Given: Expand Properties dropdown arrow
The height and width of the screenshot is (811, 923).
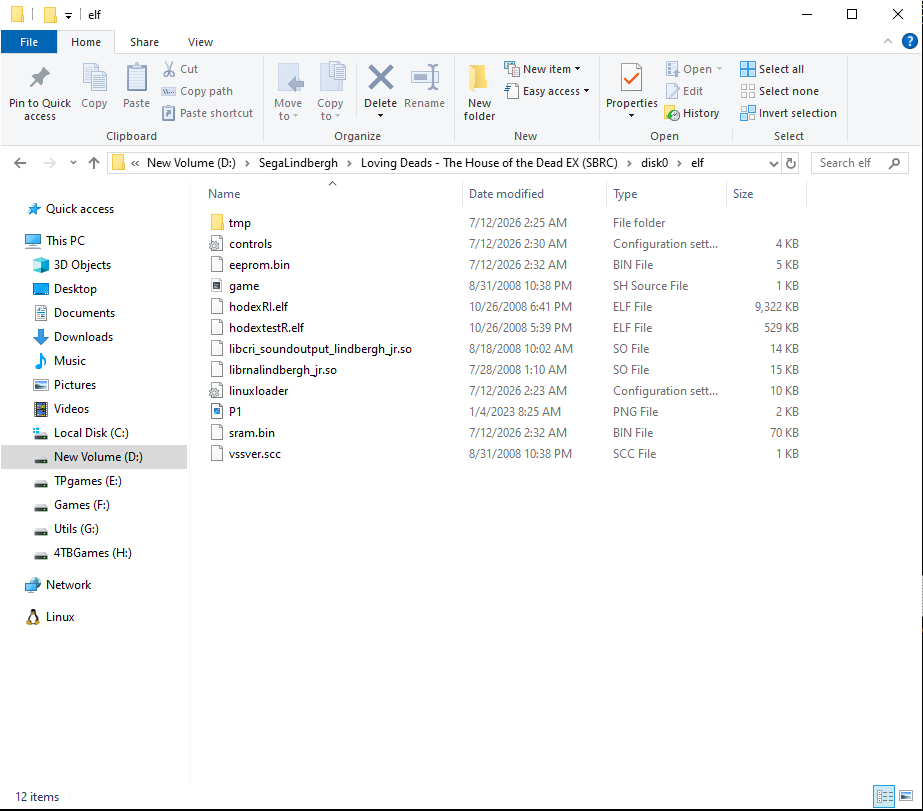Looking at the screenshot, I should click(x=631, y=116).
